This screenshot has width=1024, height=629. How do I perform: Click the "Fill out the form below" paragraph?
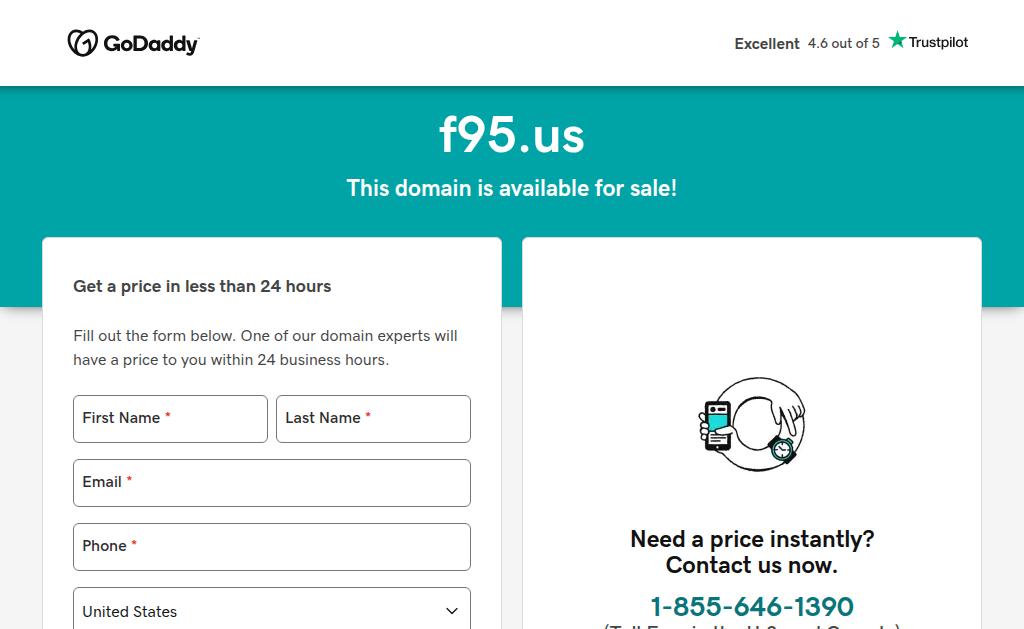click(x=265, y=348)
